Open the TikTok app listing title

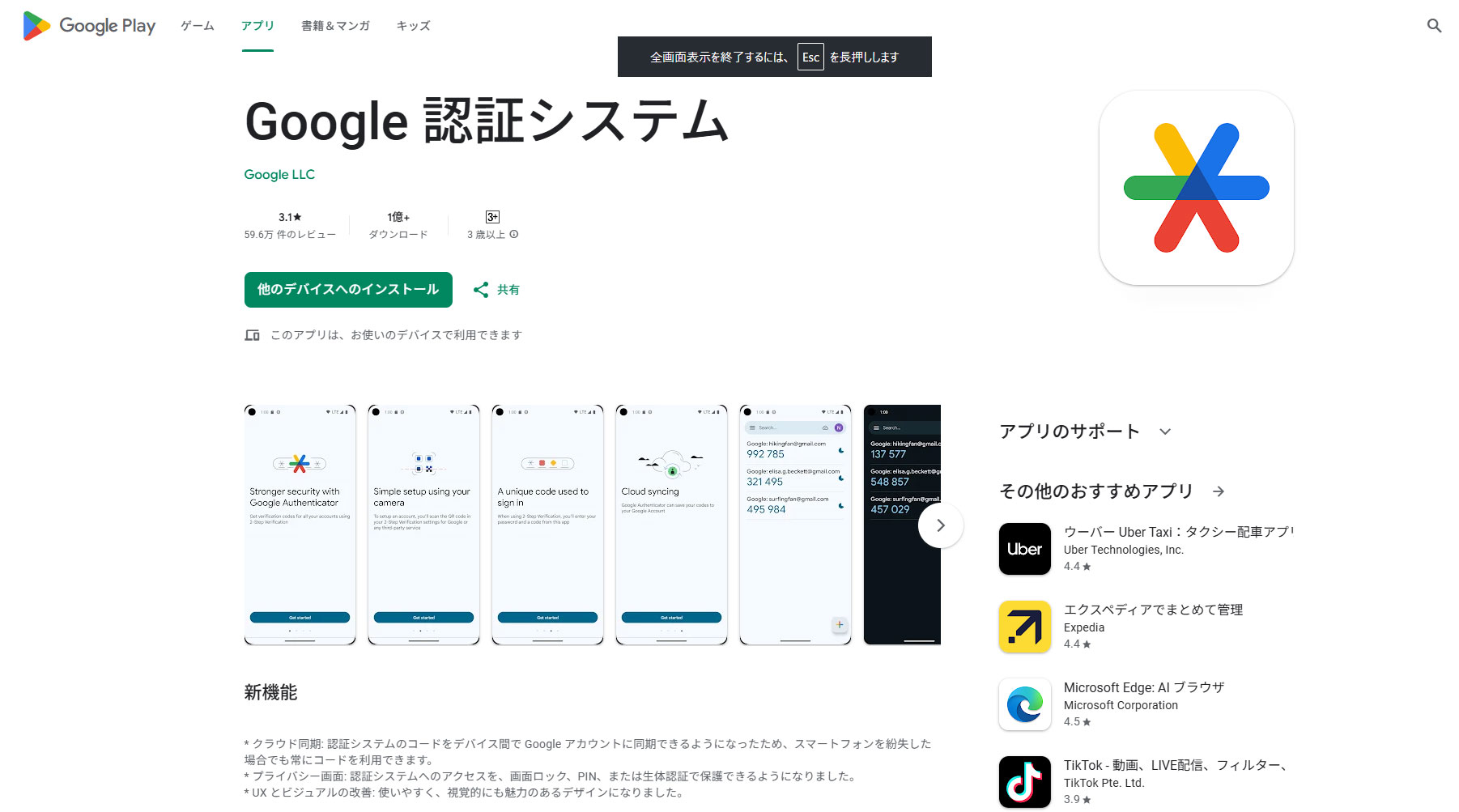[1176, 765]
